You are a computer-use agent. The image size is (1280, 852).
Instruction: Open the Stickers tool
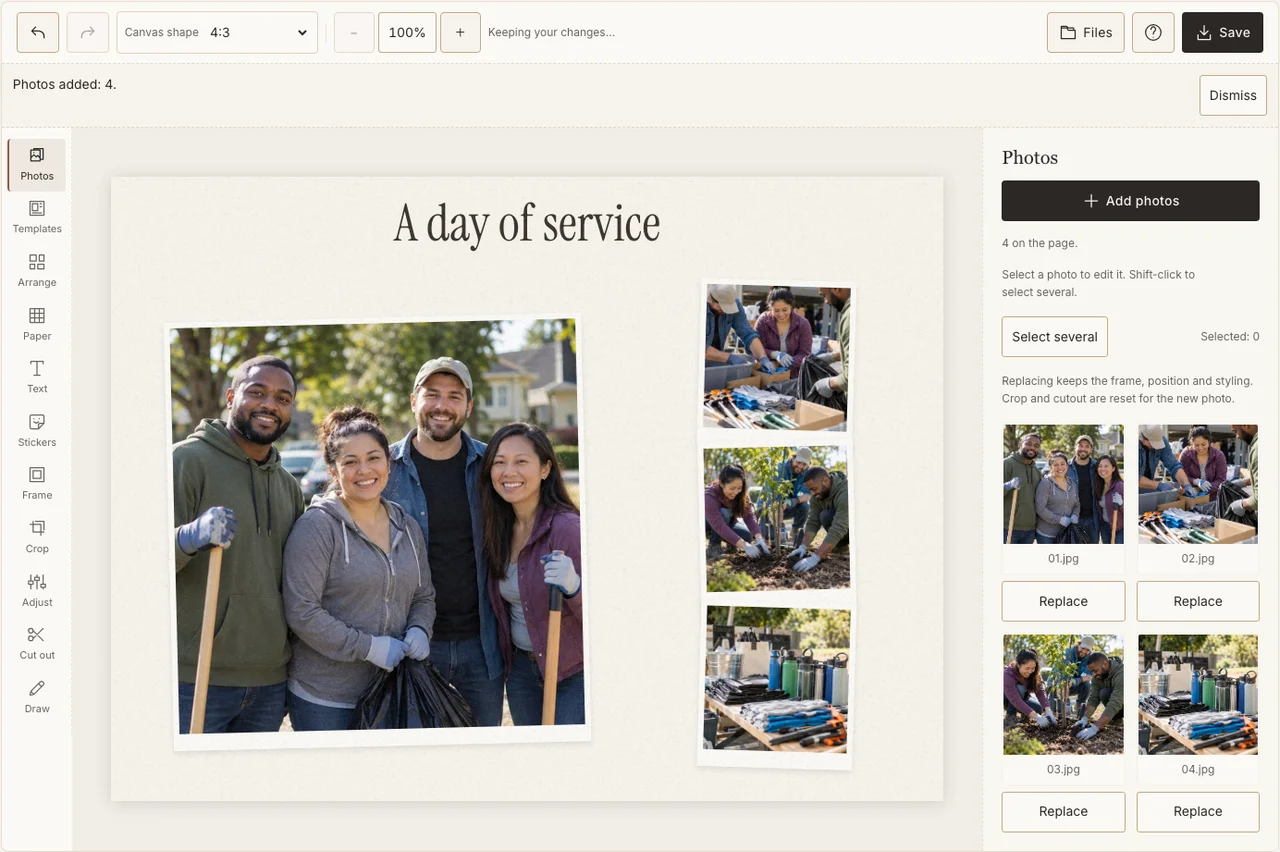[37, 431]
